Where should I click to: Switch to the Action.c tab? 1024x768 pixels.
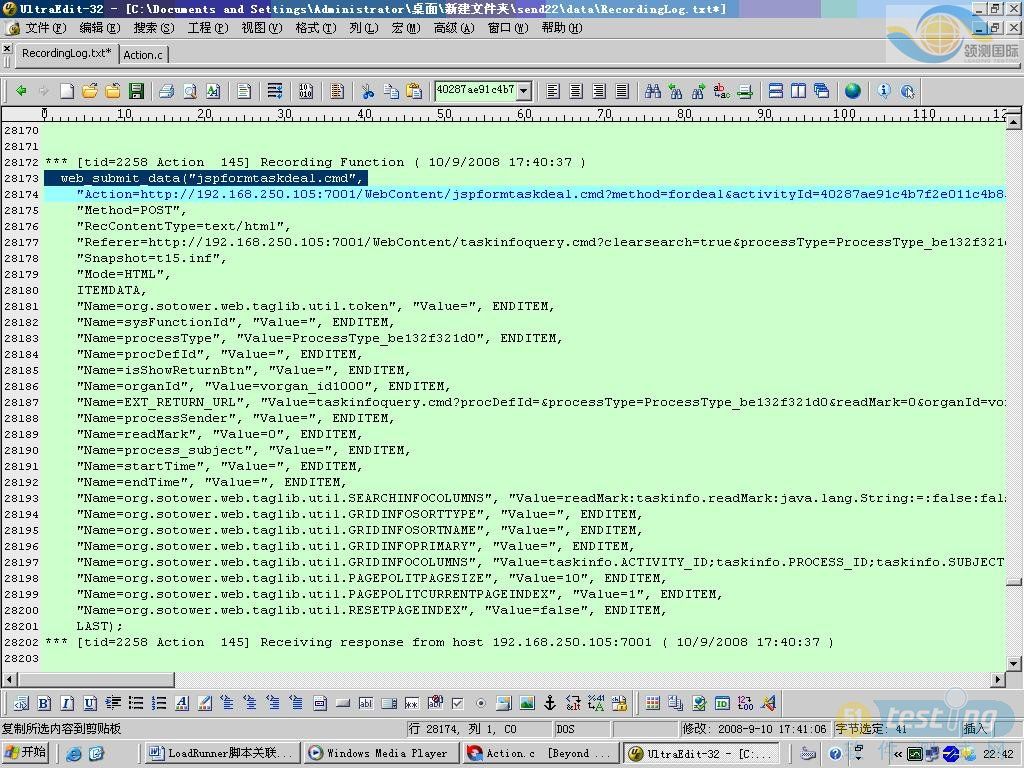pyautogui.click(x=143, y=54)
